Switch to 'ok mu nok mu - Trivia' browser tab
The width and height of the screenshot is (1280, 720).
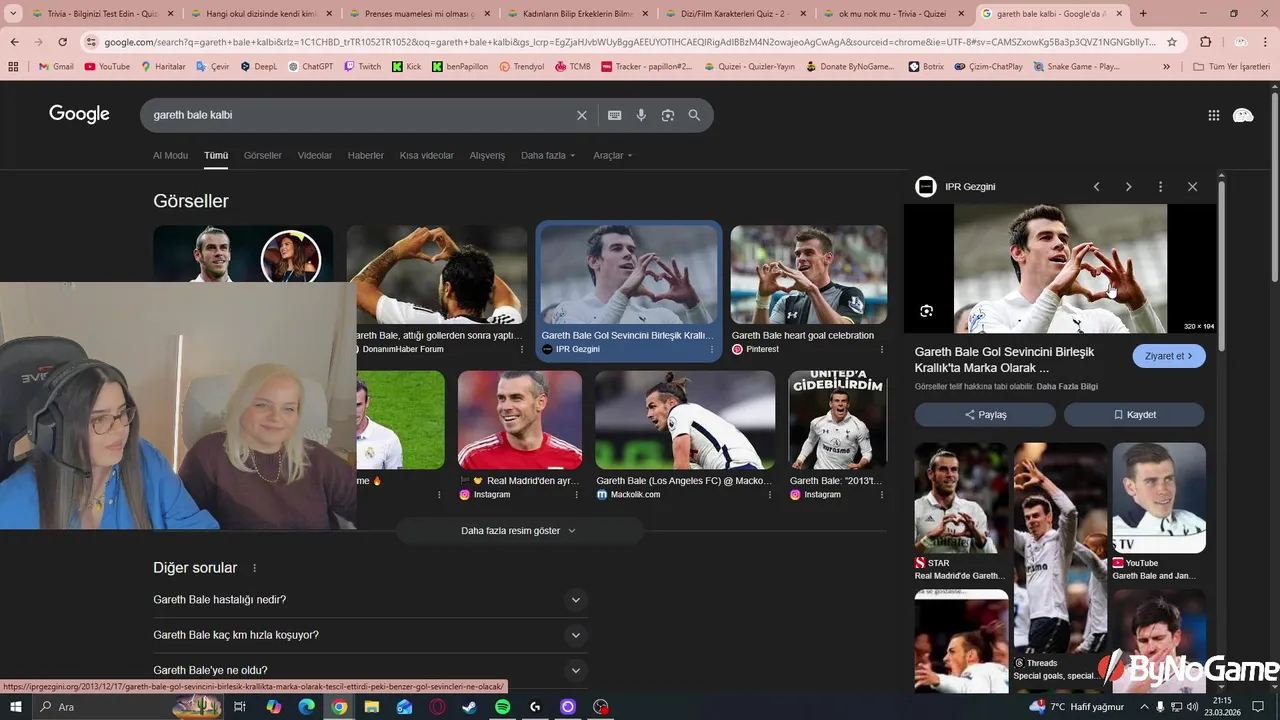coord(892,14)
